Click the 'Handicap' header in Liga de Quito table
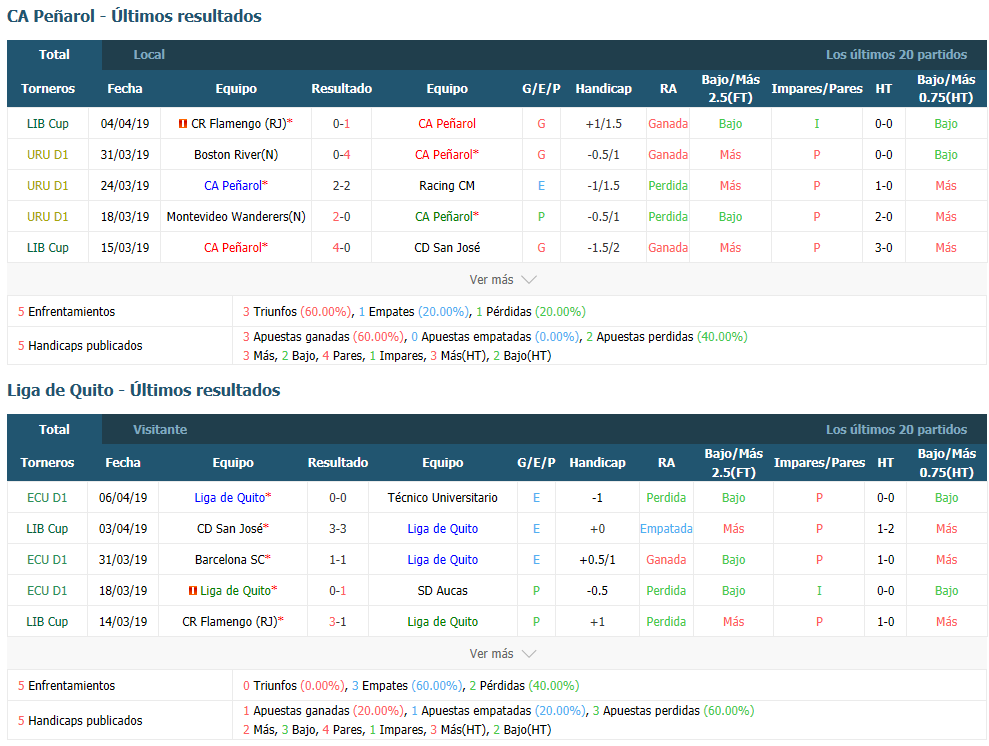This screenshot has width=989, height=746. [x=597, y=462]
